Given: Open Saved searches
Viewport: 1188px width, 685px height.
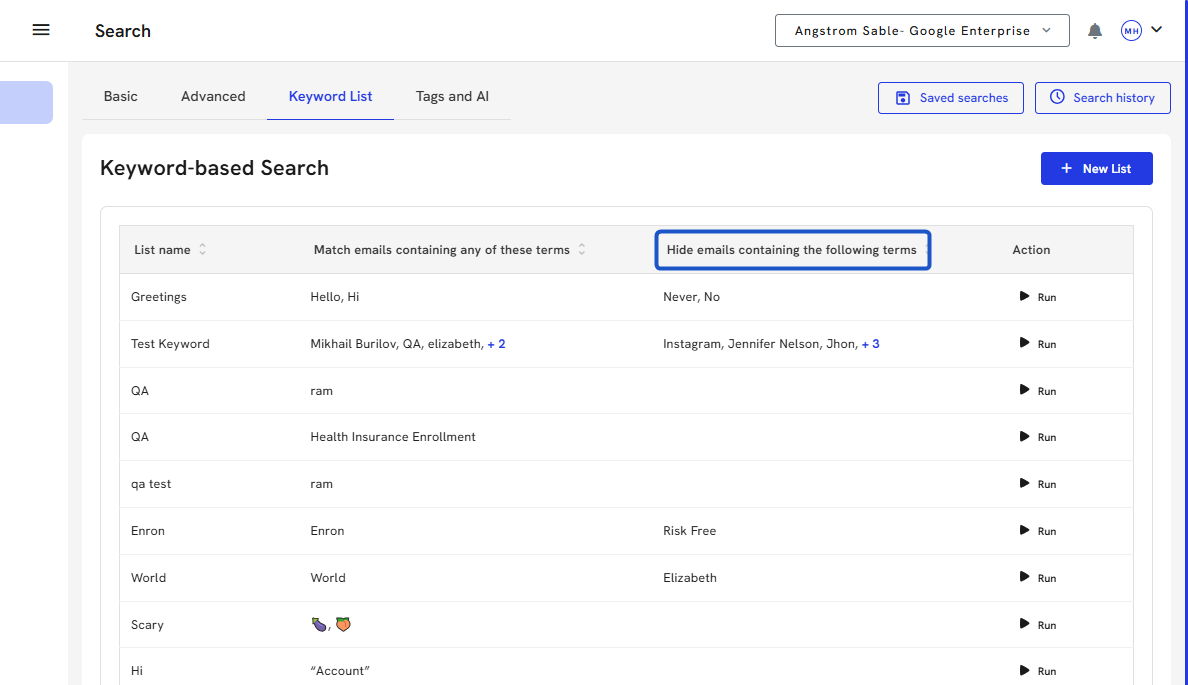Looking at the screenshot, I should [x=950, y=98].
